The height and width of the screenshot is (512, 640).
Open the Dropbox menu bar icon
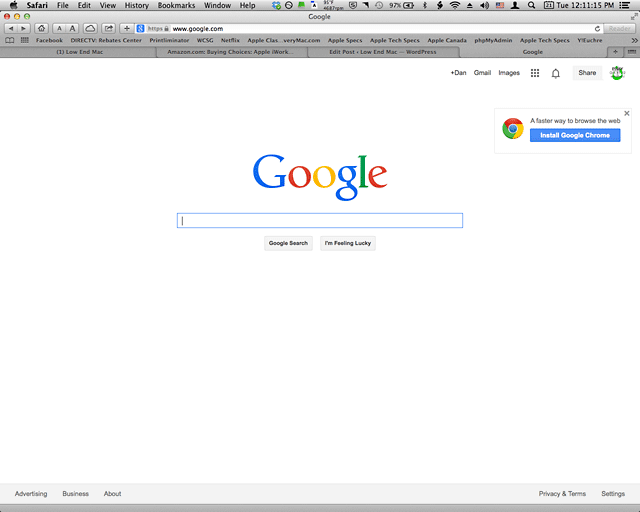pos(276,5)
